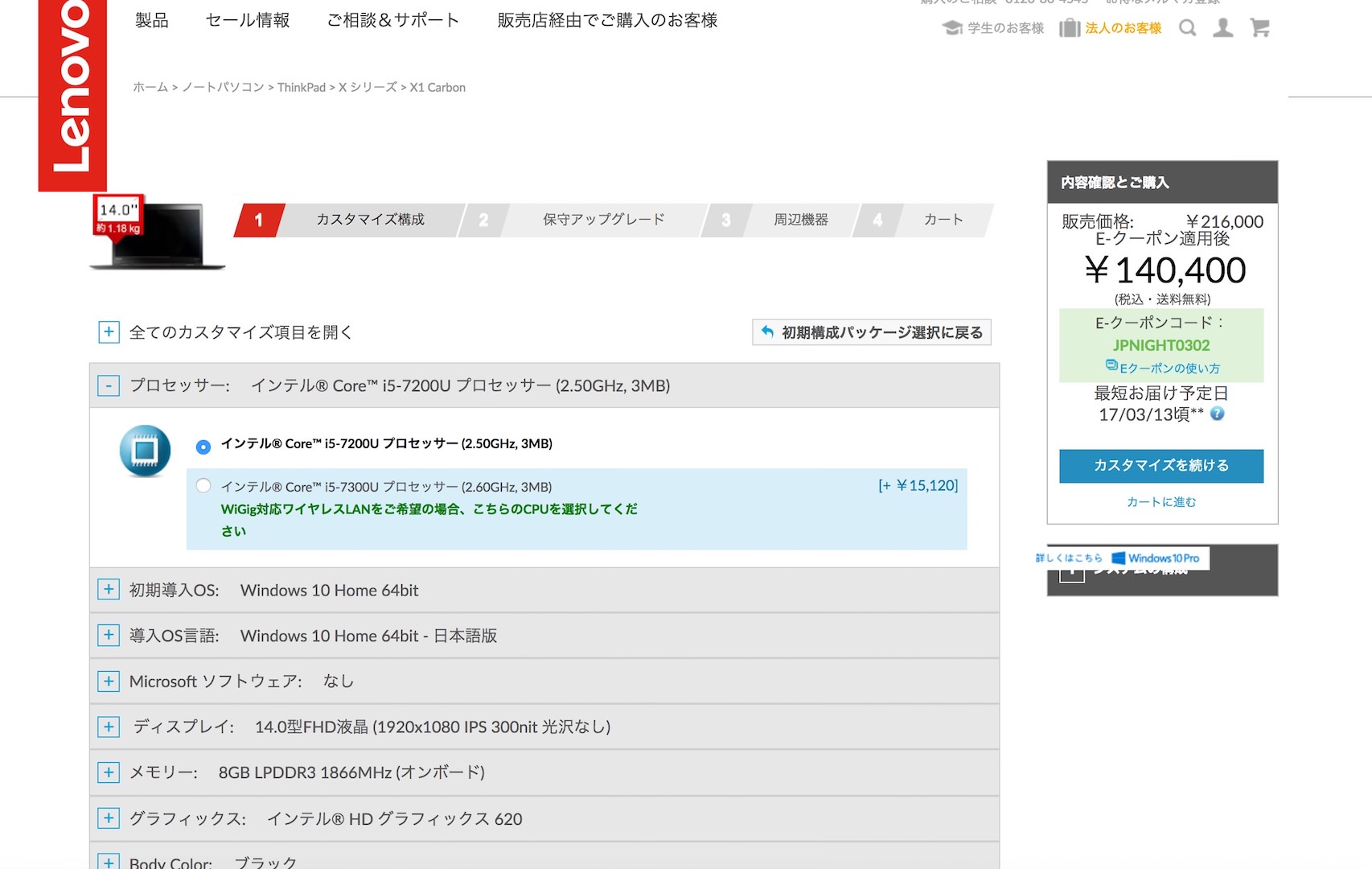Click X シリーズ breadcrumb link
The height and width of the screenshot is (869, 1372).
click(x=368, y=87)
